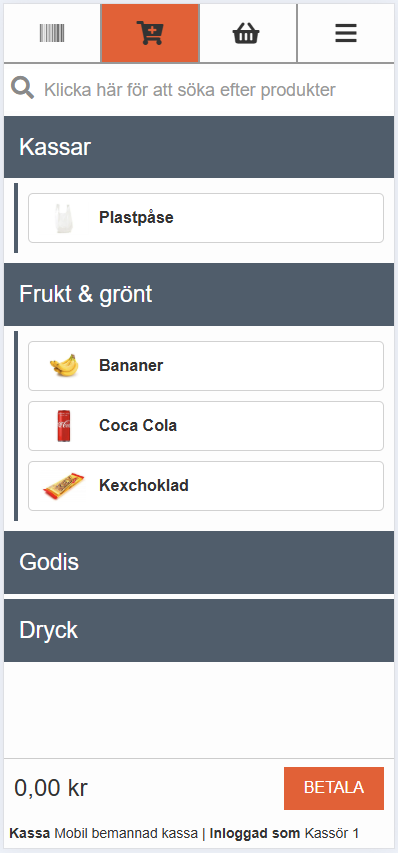
Task: Click the Kexchoklad bar image
Action: (64, 486)
